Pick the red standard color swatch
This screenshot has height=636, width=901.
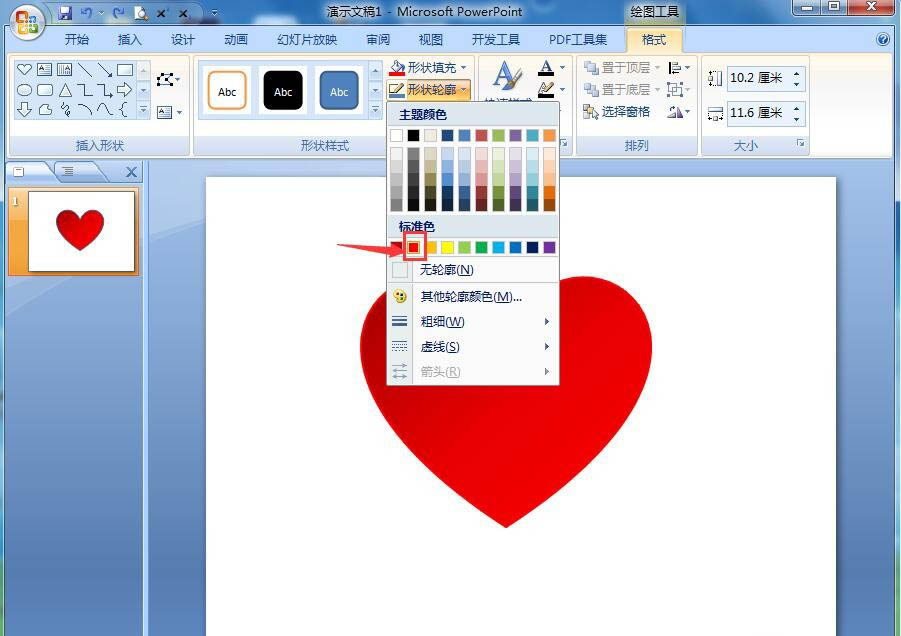click(414, 248)
